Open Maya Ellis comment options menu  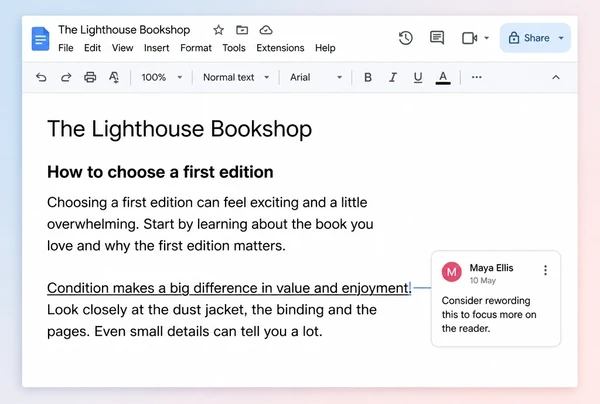tap(545, 270)
